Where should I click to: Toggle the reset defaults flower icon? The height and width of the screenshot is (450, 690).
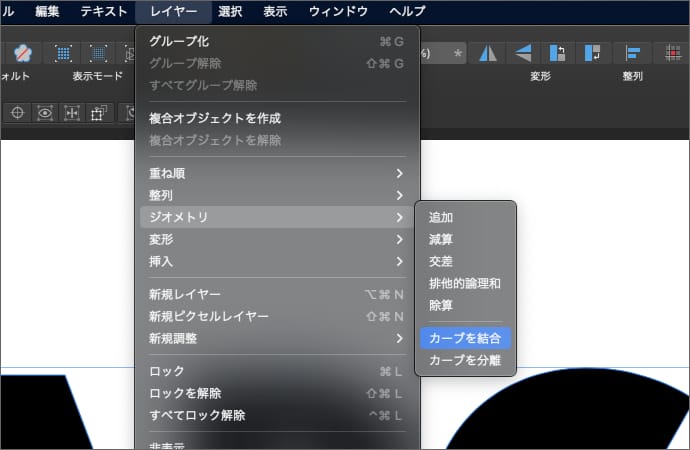point(22,53)
